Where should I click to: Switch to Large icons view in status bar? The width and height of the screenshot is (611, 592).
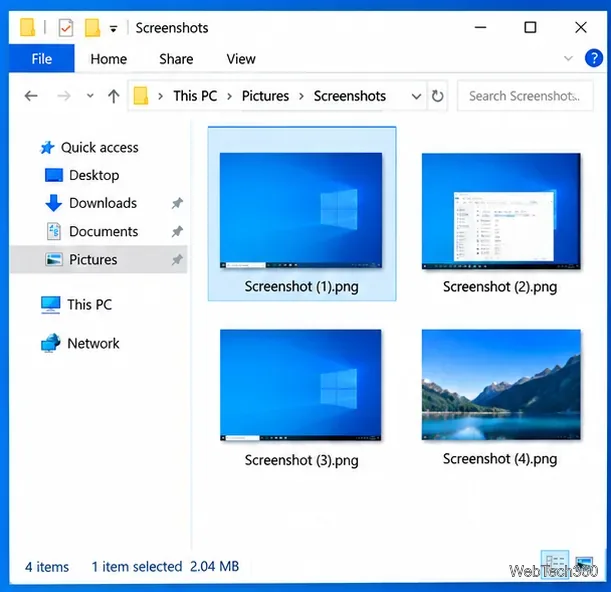click(584, 565)
